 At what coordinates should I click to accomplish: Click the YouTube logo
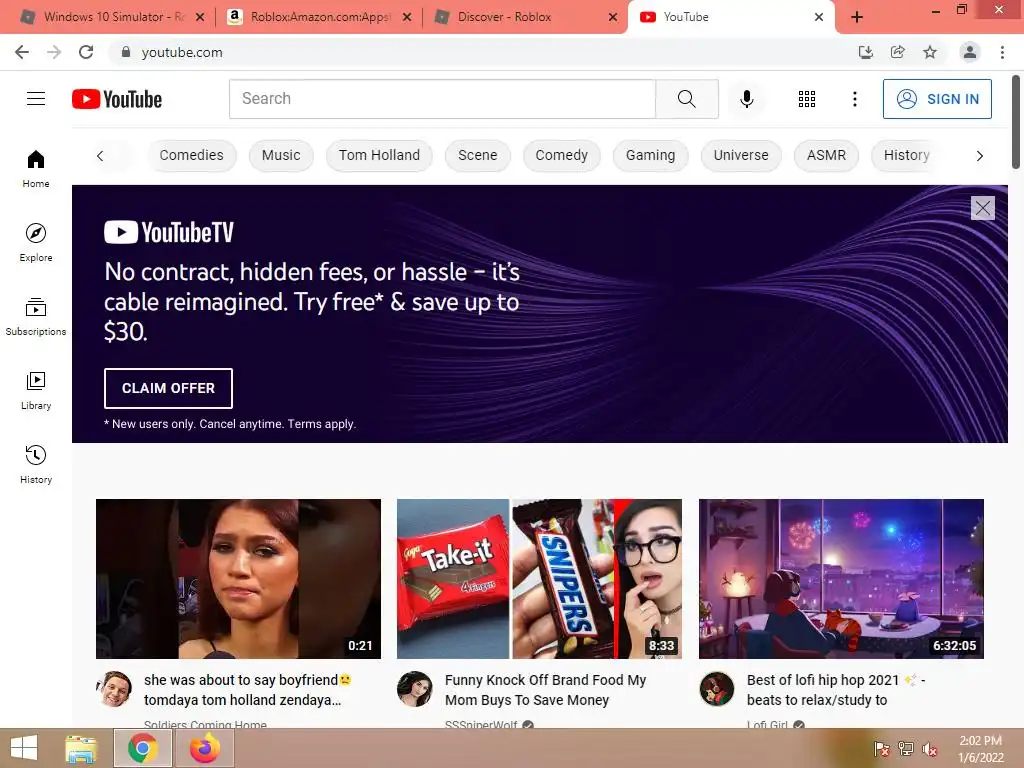[117, 99]
